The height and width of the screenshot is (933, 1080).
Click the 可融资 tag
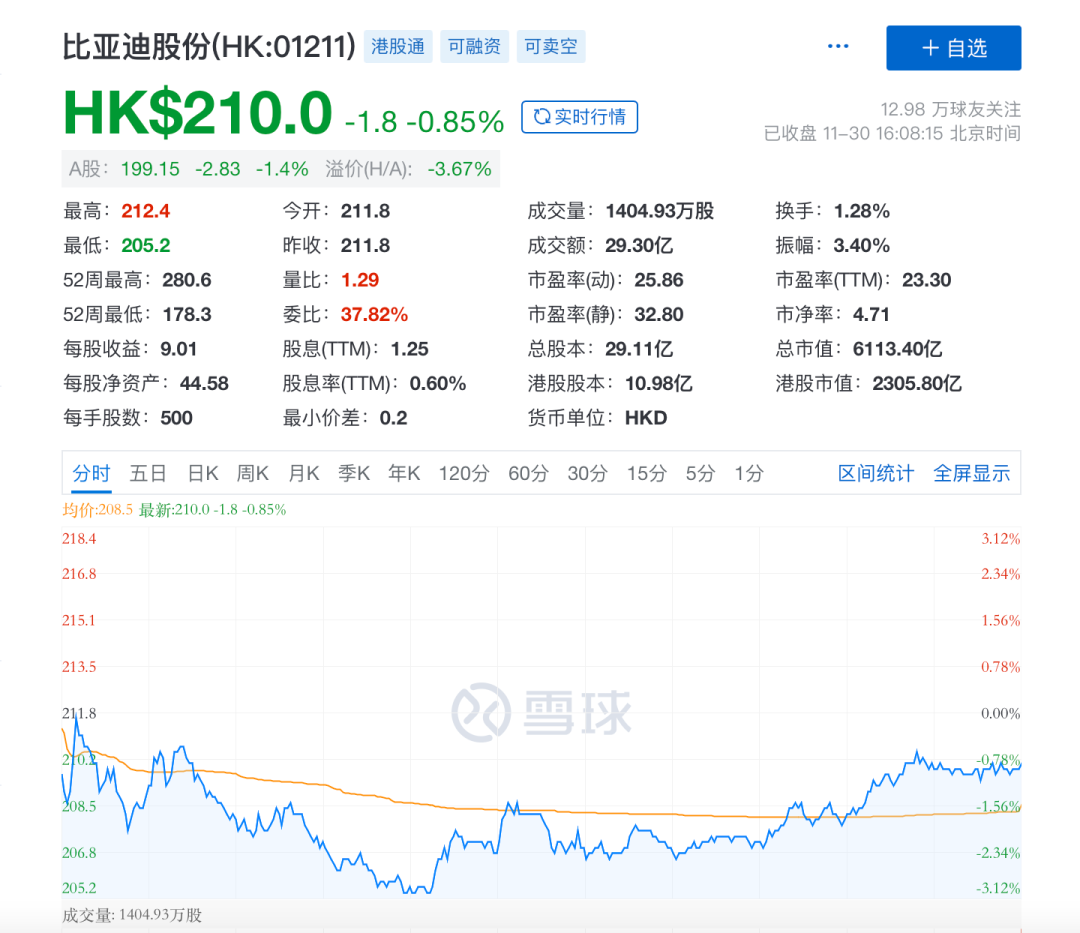[x=474, y=46]
